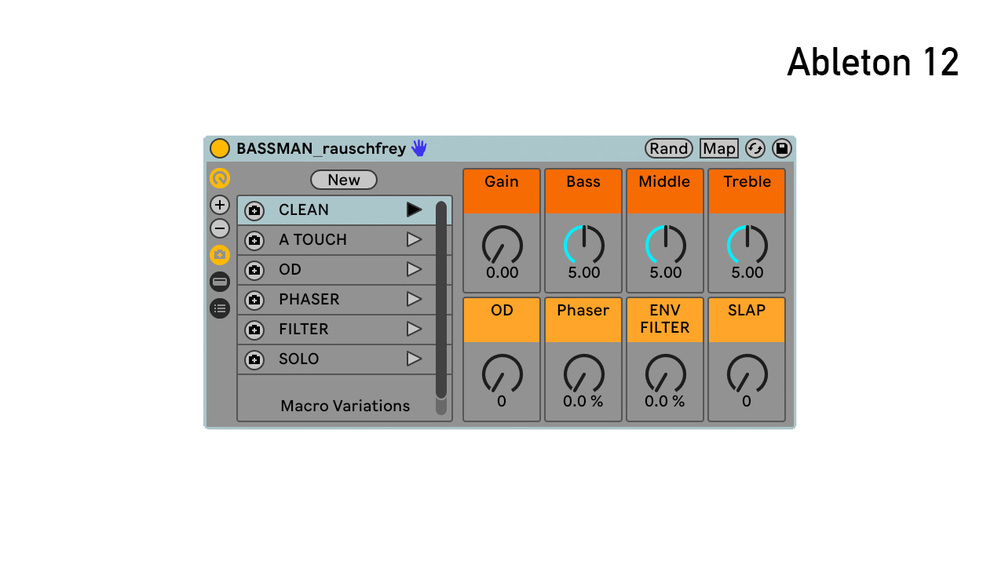Screen dimensions: 1005x565
Task: Click the Middle macro header
Action: pyautogui.click(x=665, y=191)
